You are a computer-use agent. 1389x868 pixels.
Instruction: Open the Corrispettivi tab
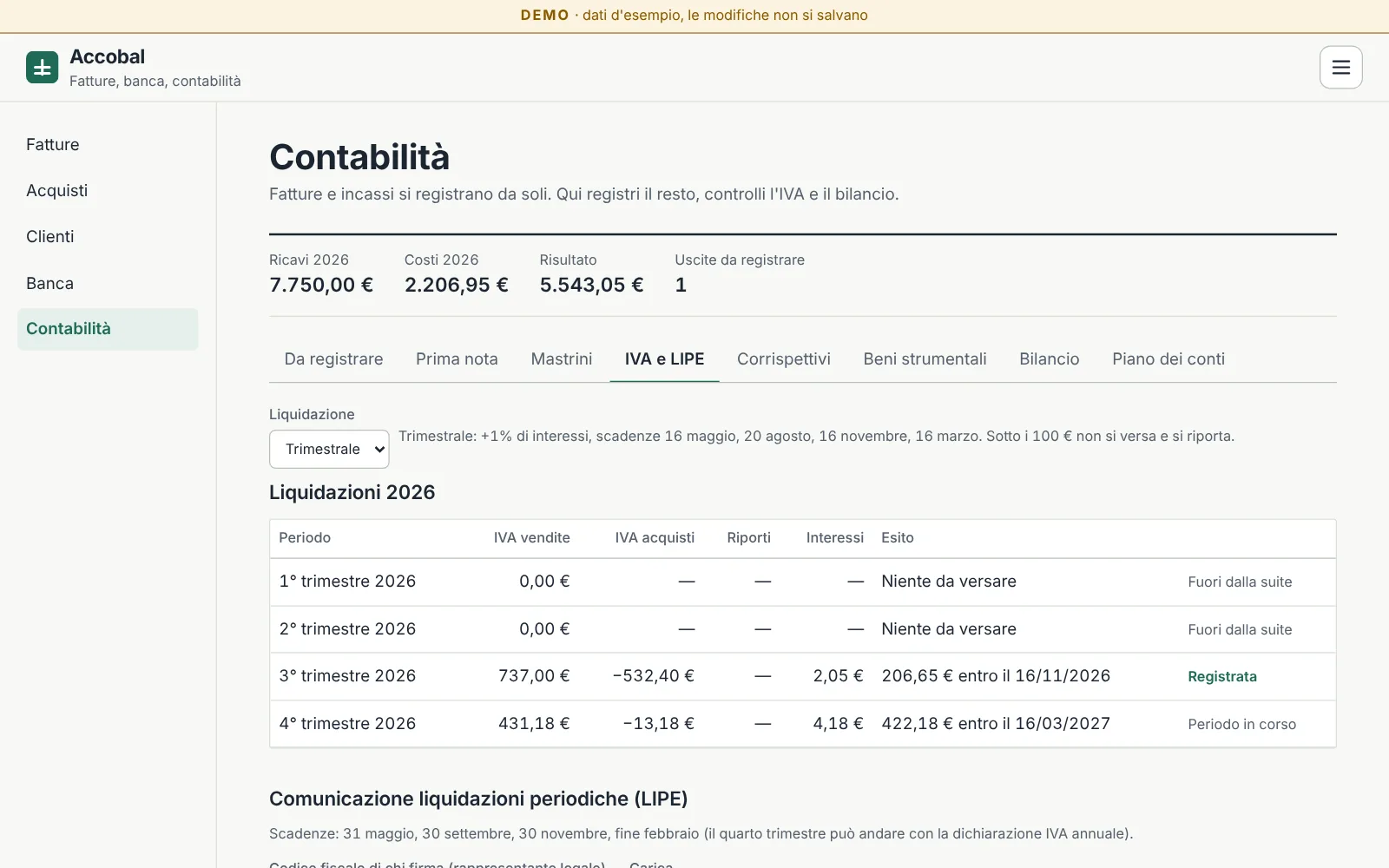click(x=784, y=359)
